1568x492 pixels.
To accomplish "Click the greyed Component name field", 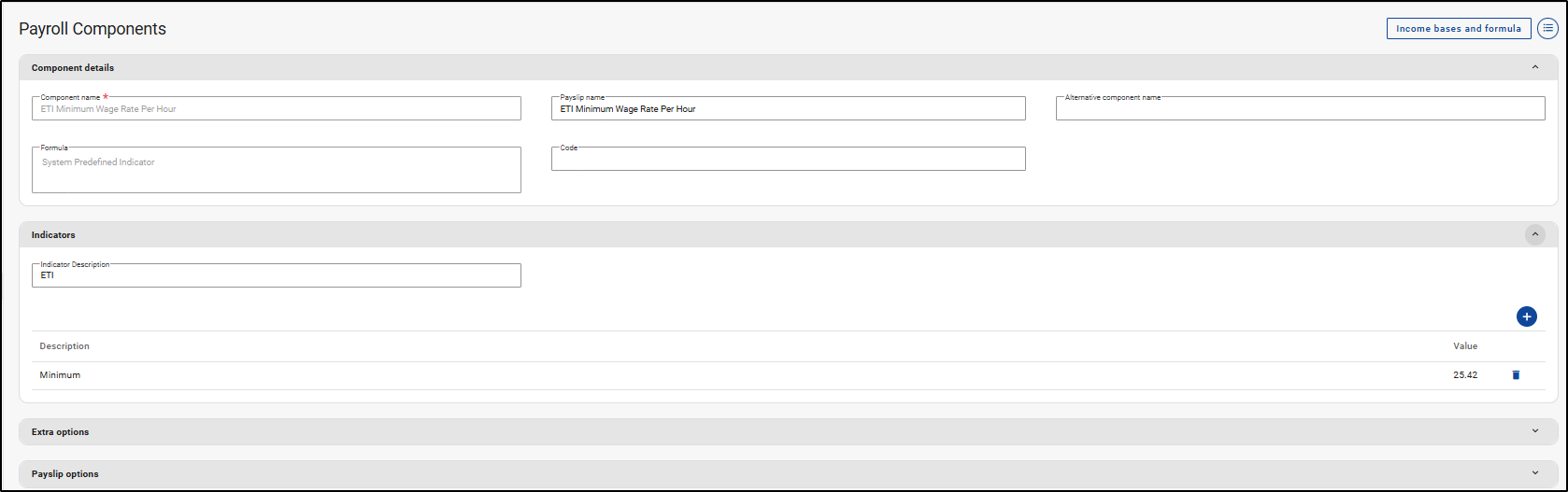I will tap(276, 109).
